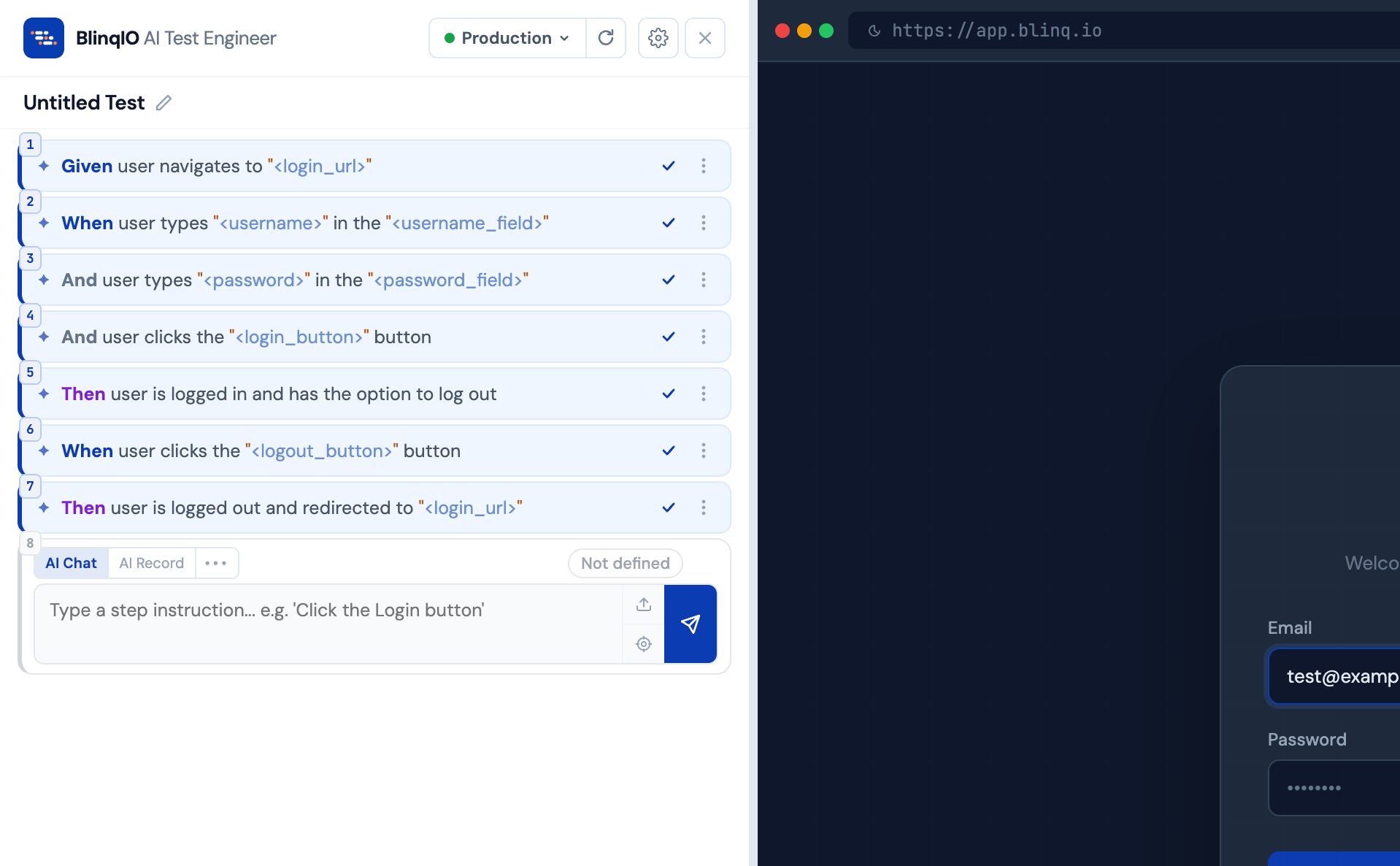The image size is (1400, 866).
Task: Open the settings gear icon
Action: (x=658, y=37)
